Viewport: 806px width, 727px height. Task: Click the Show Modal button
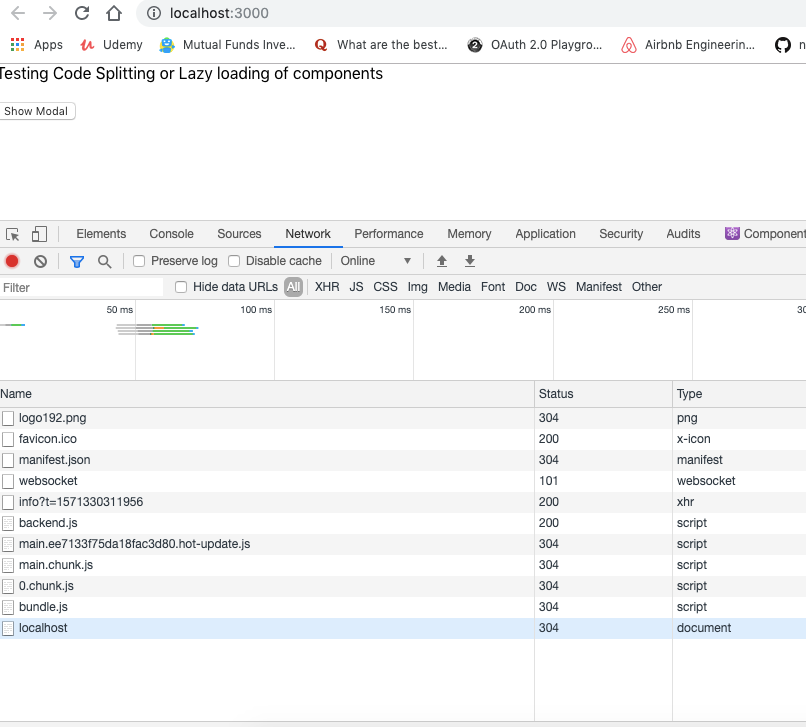point(37,111)
